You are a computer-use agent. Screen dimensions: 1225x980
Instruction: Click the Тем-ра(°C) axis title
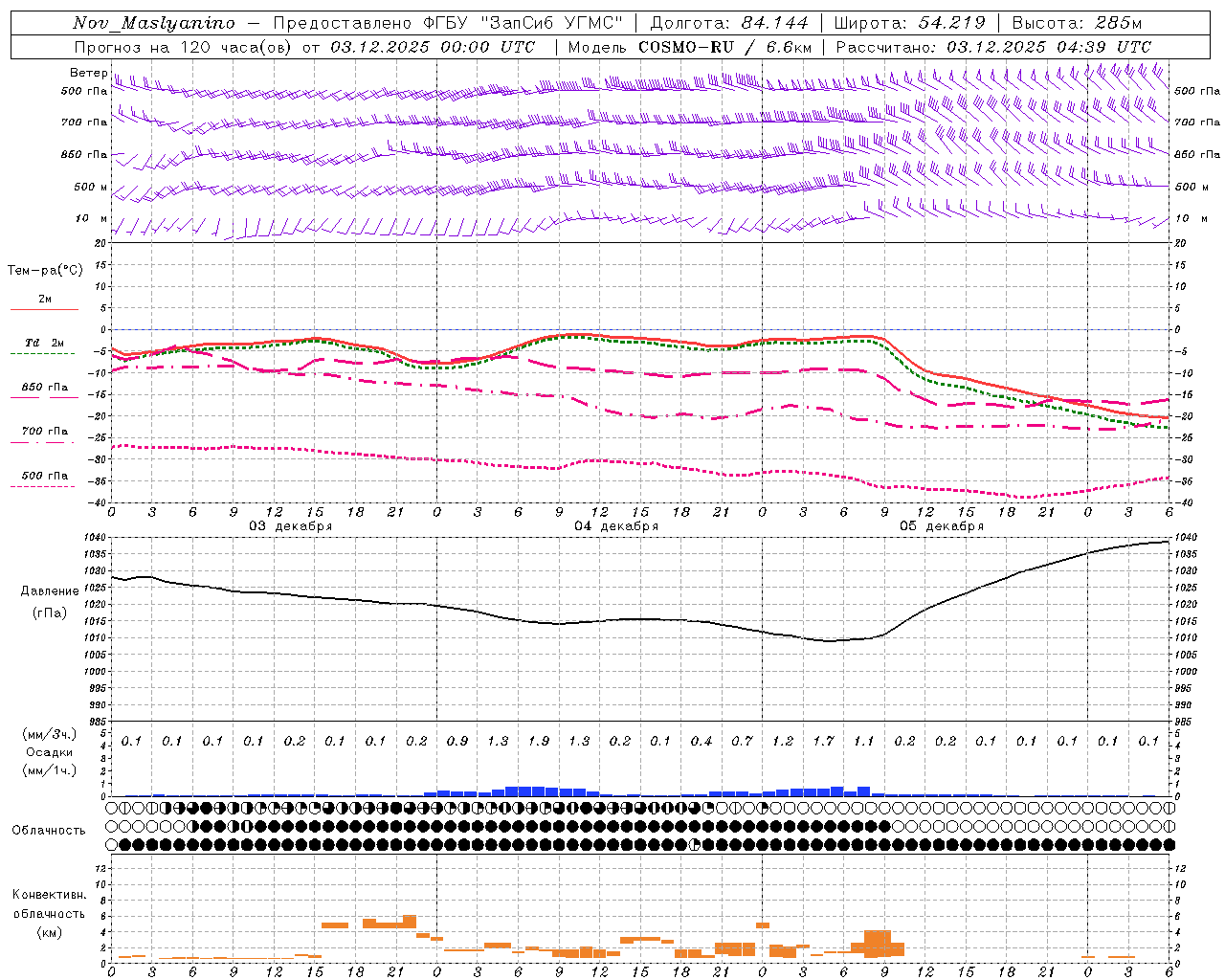45,271
